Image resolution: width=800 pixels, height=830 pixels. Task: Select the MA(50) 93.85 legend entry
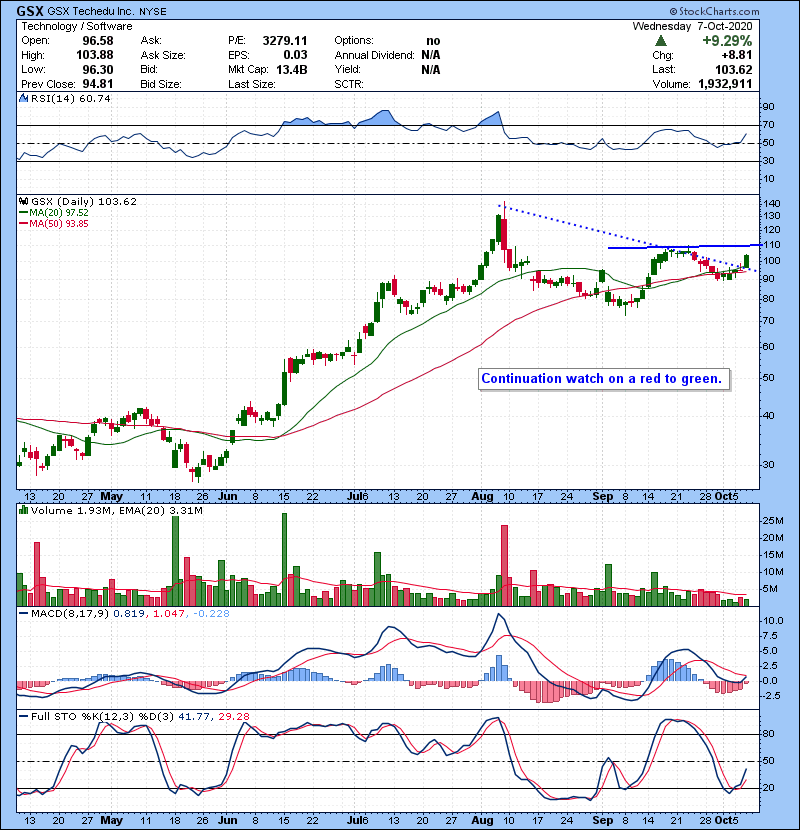pos(53,223)
